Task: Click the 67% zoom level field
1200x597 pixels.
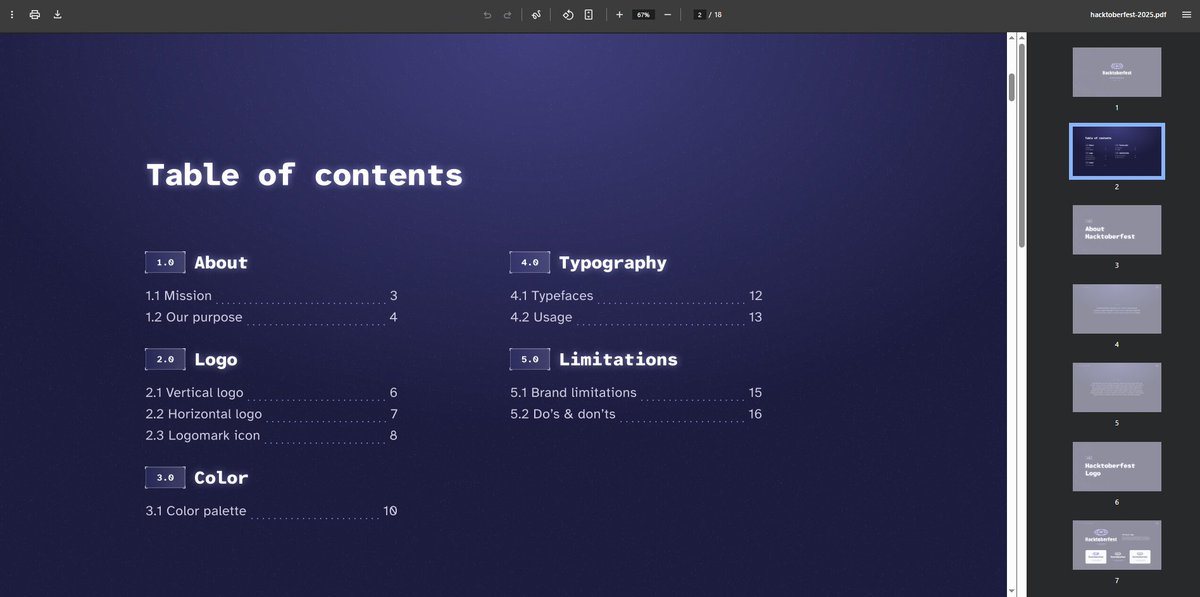Action: pyautogui.click(x=643, y=15)
